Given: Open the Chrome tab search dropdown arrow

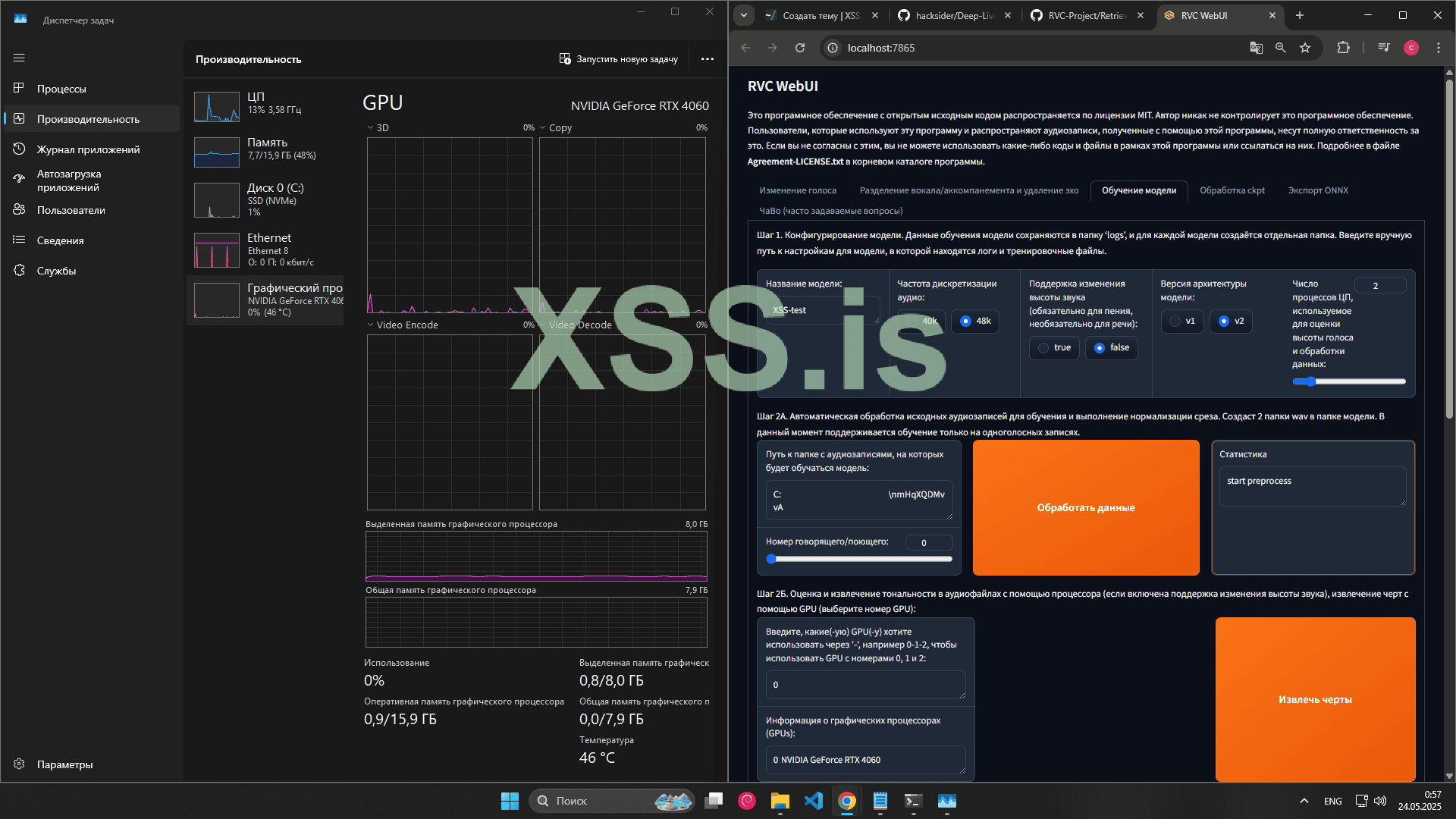Looking at the screenshot, I should [x=744, y=15].
